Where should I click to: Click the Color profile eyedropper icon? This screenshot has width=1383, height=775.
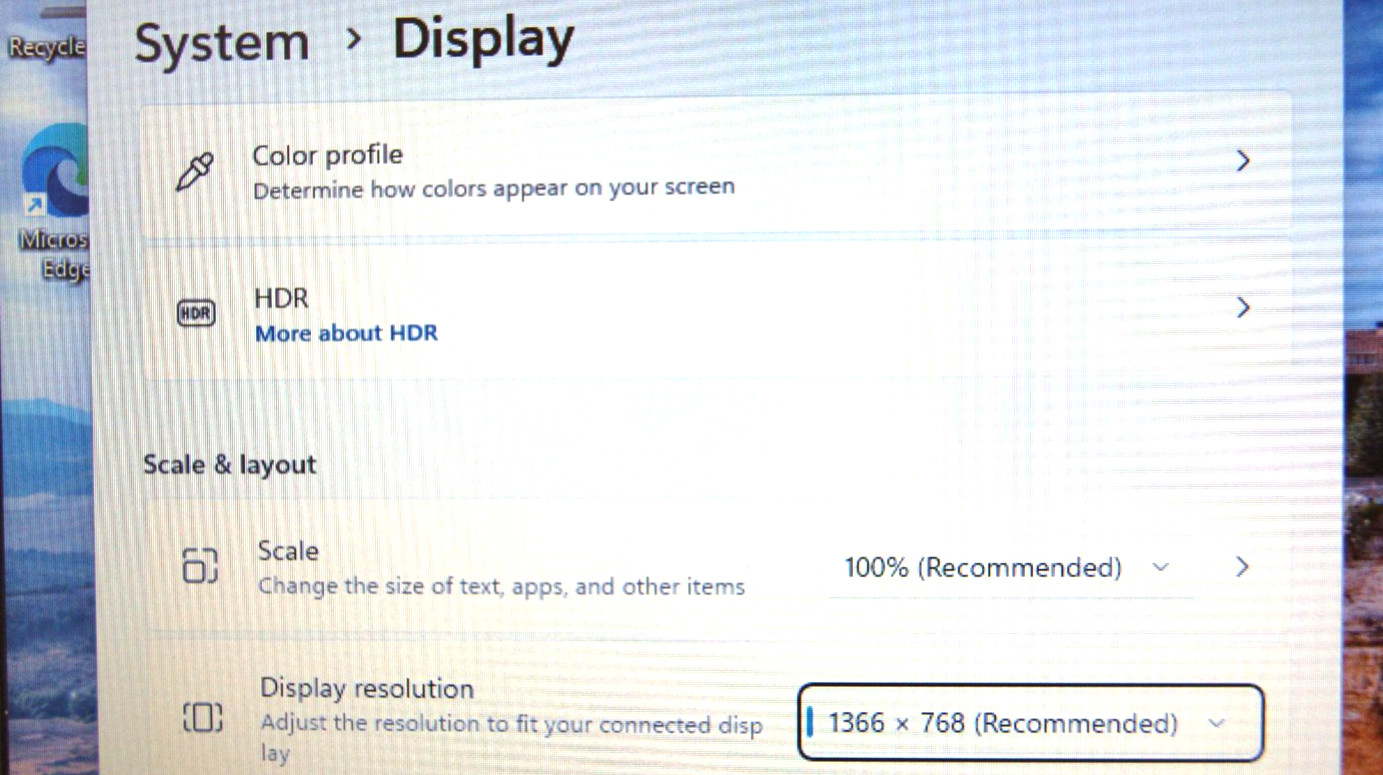point(195,171)
